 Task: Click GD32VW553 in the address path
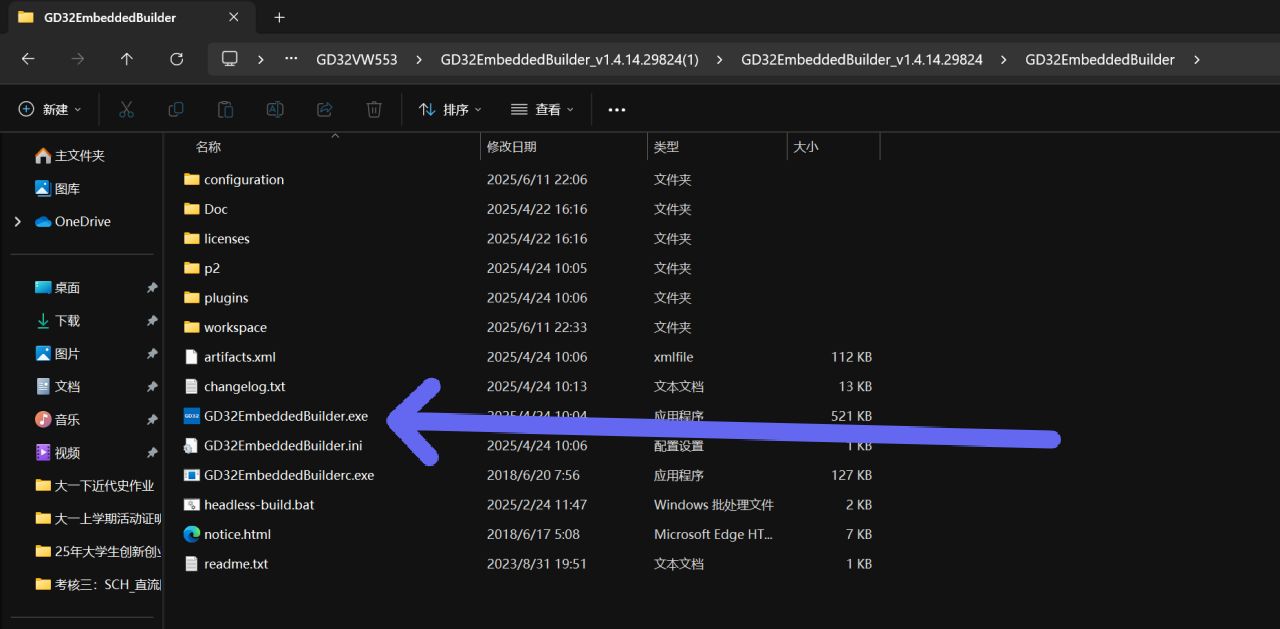coord(357,59)
